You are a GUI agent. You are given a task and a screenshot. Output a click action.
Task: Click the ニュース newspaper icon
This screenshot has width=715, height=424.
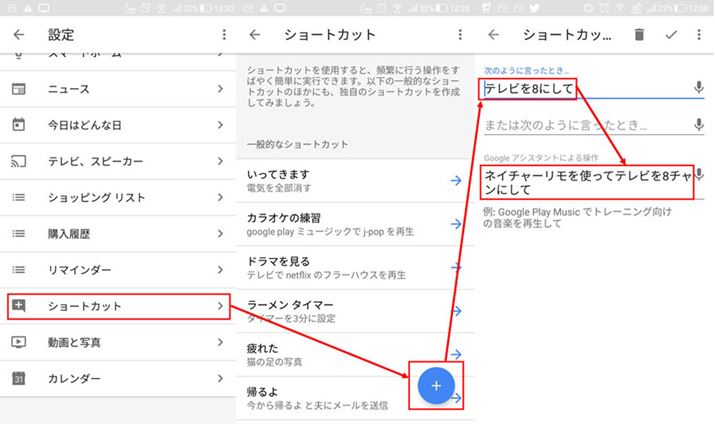point(19,89)
